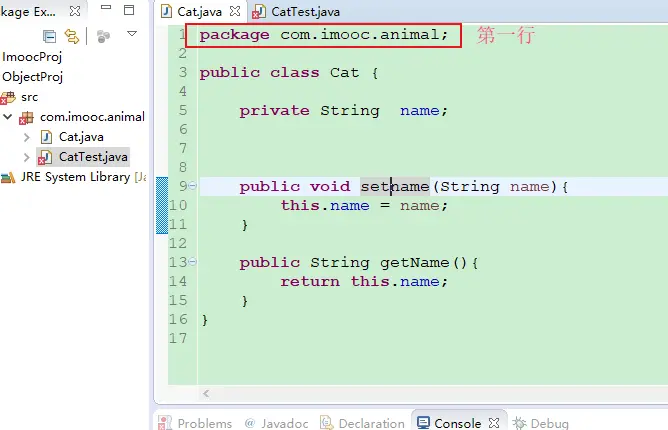Click 'public class Cat {' line
668x430 pixels.
[x=289, y=72]
